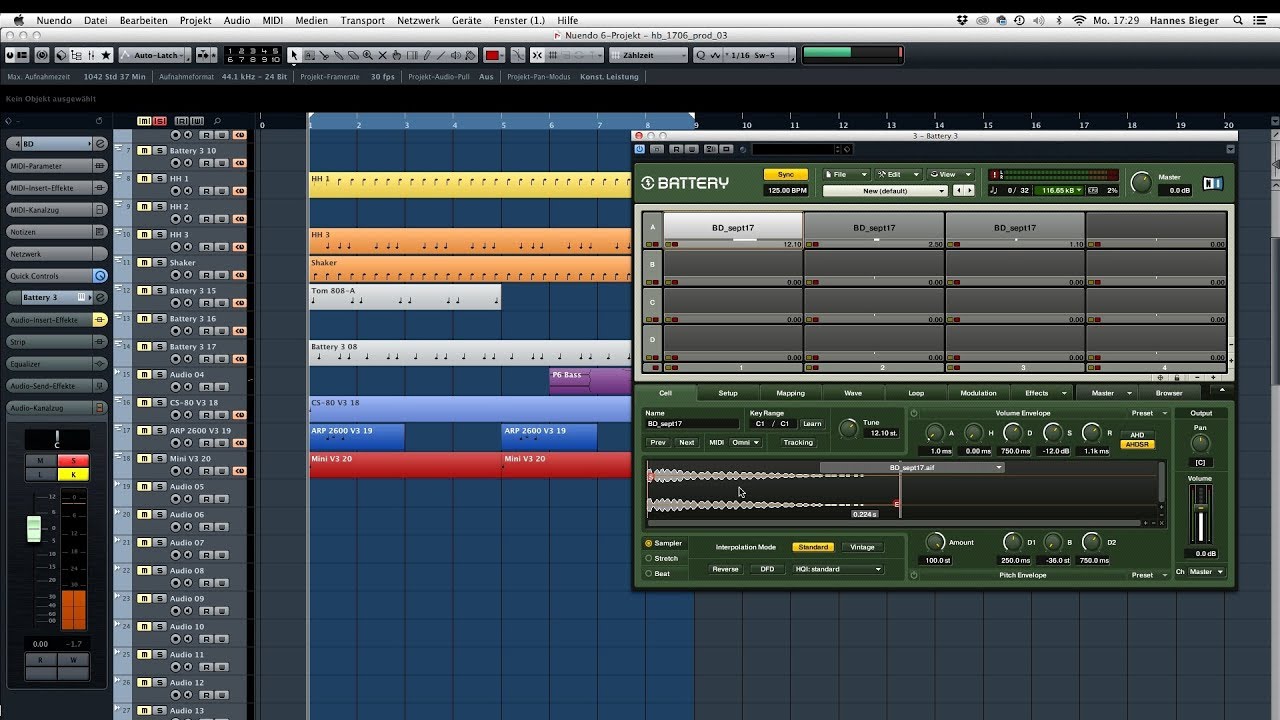Select the arrow Object Selection tool
1280x720 pixels.
click(x=294, y=55)
